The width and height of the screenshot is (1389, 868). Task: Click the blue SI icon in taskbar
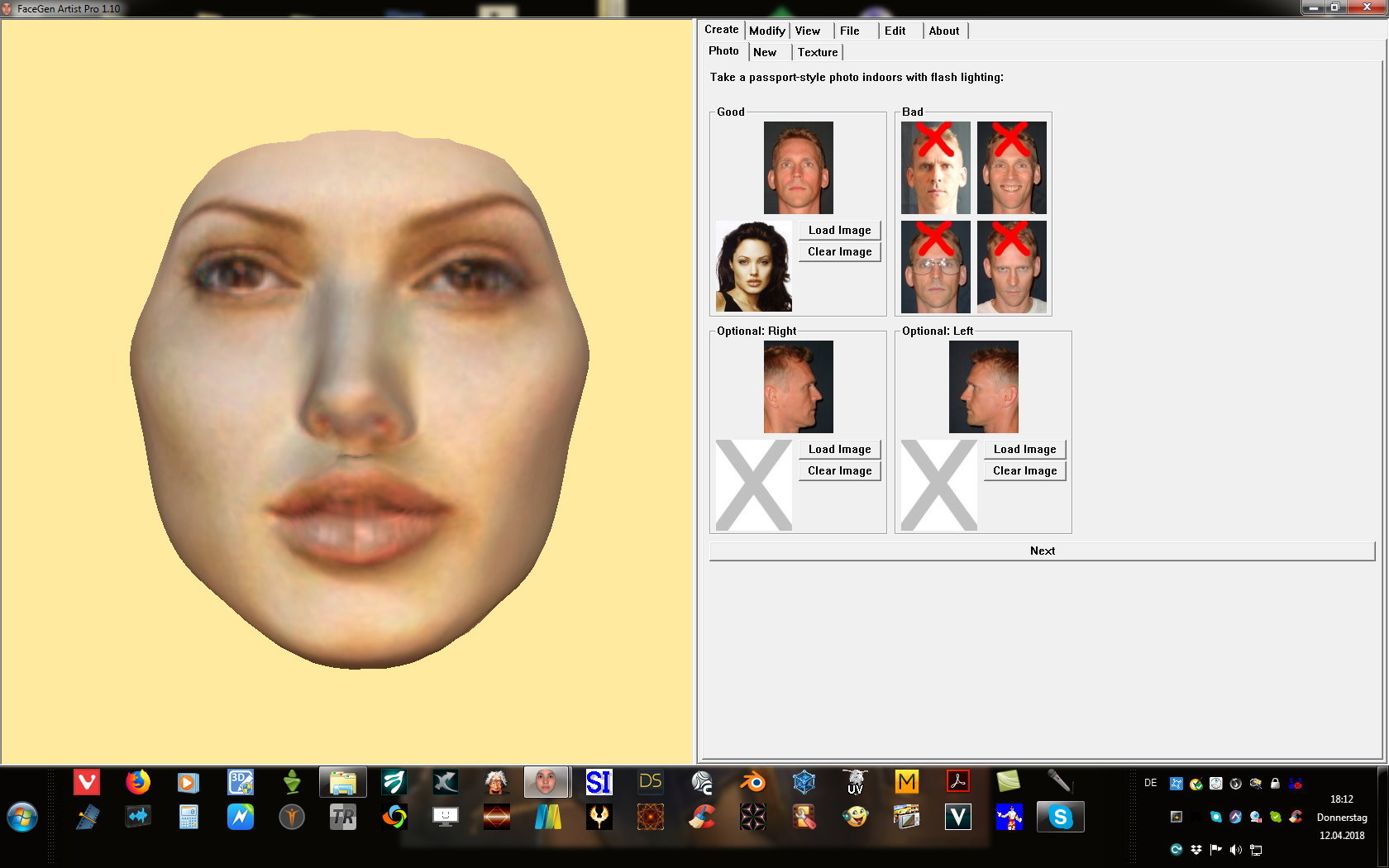[x=599, y=781]
